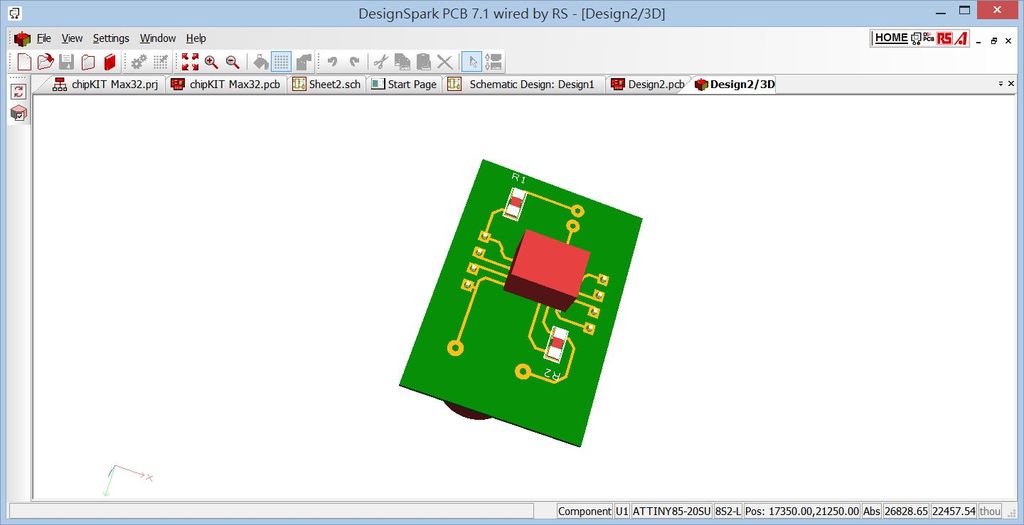Open the Help menu
Image resolution: width=1024 pixels, height=525 pixels.
click(x=196, y=39)
